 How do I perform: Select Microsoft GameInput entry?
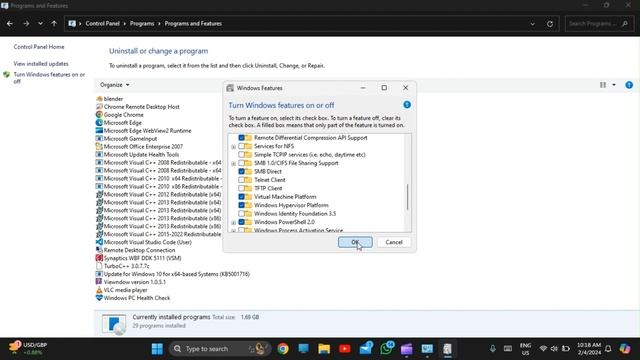coord(126,139)
